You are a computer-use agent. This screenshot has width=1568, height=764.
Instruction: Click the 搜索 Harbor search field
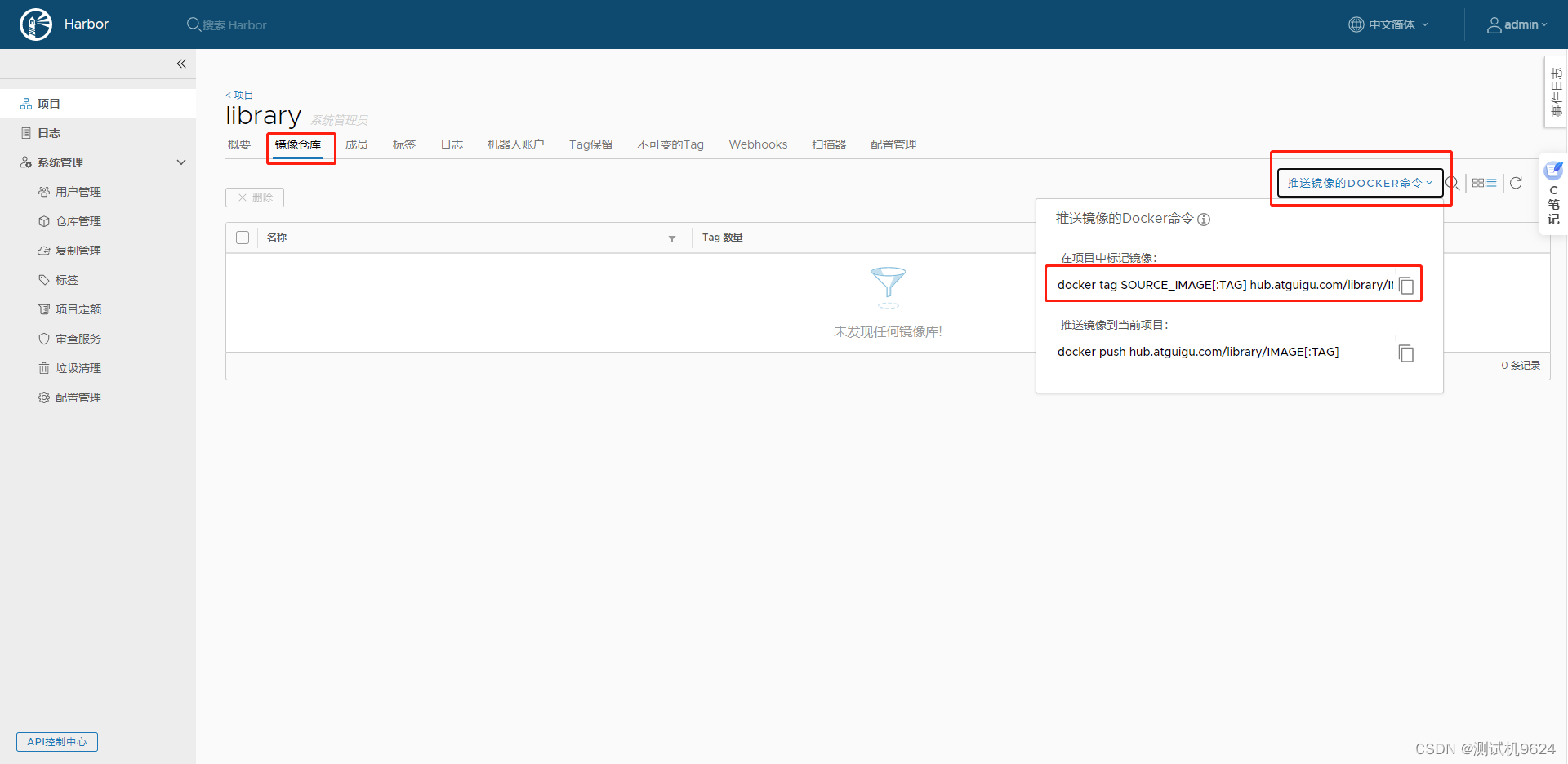click(239, 25)
